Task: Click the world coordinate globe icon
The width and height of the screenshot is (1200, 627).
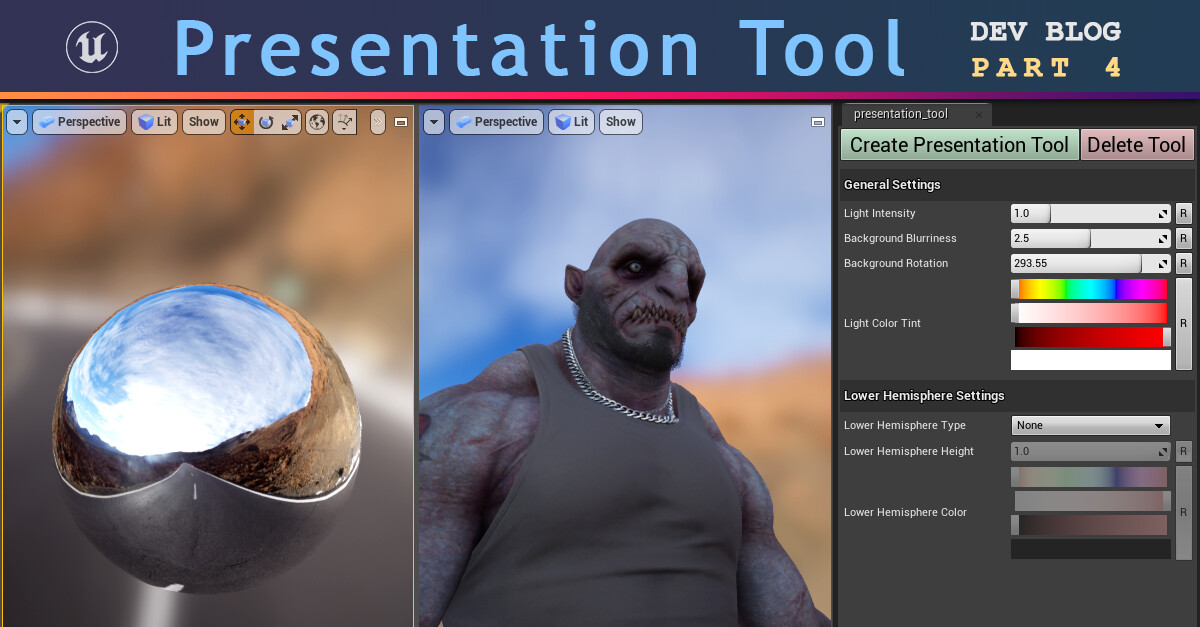Action: tap(315, 122)
